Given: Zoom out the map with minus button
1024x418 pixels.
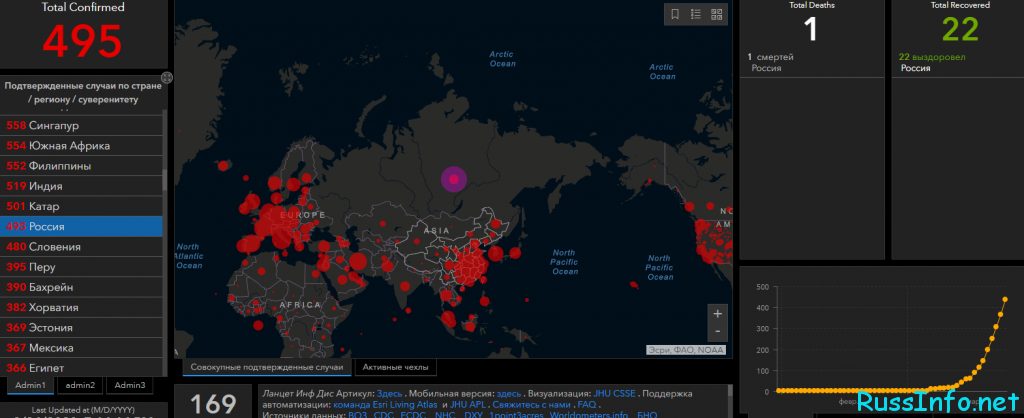Looking at the screenshot, I should pyautogui.click(x=718, y=331).
